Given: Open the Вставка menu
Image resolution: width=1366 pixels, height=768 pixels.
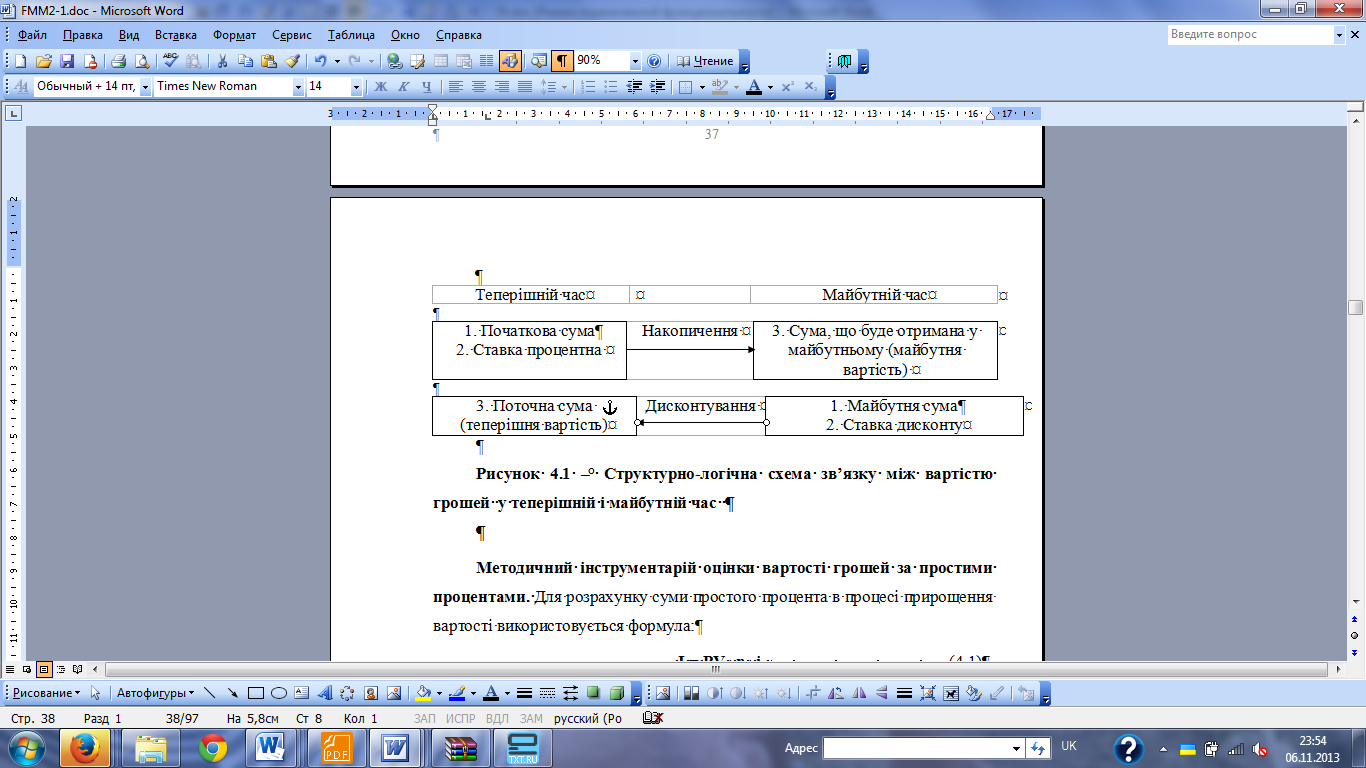Looking at the screenshot, I should pyautogui.click(x=176, y=35).
